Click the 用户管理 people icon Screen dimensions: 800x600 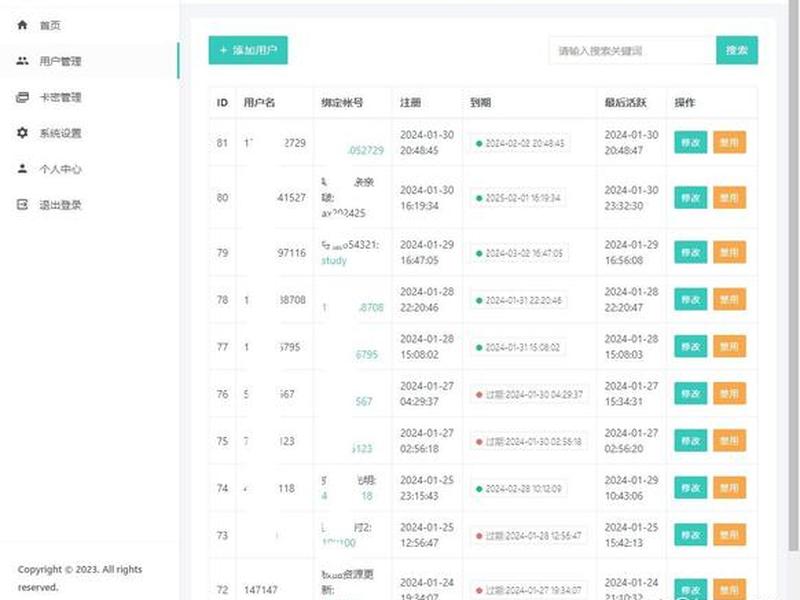click(22, 61)
